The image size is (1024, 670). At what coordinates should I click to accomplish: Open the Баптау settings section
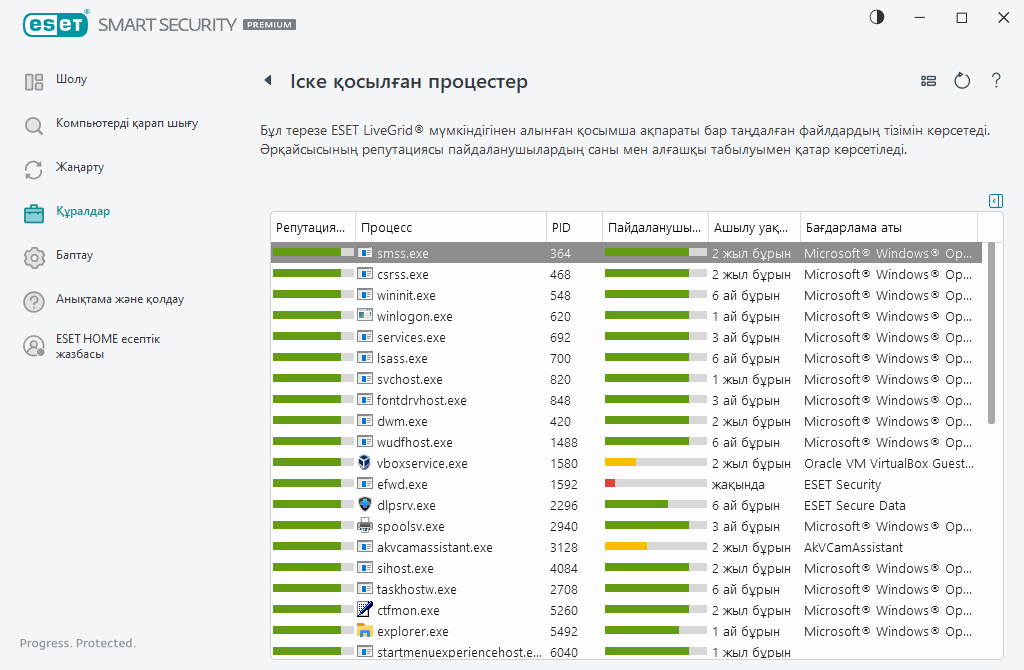tap(74, 256)
